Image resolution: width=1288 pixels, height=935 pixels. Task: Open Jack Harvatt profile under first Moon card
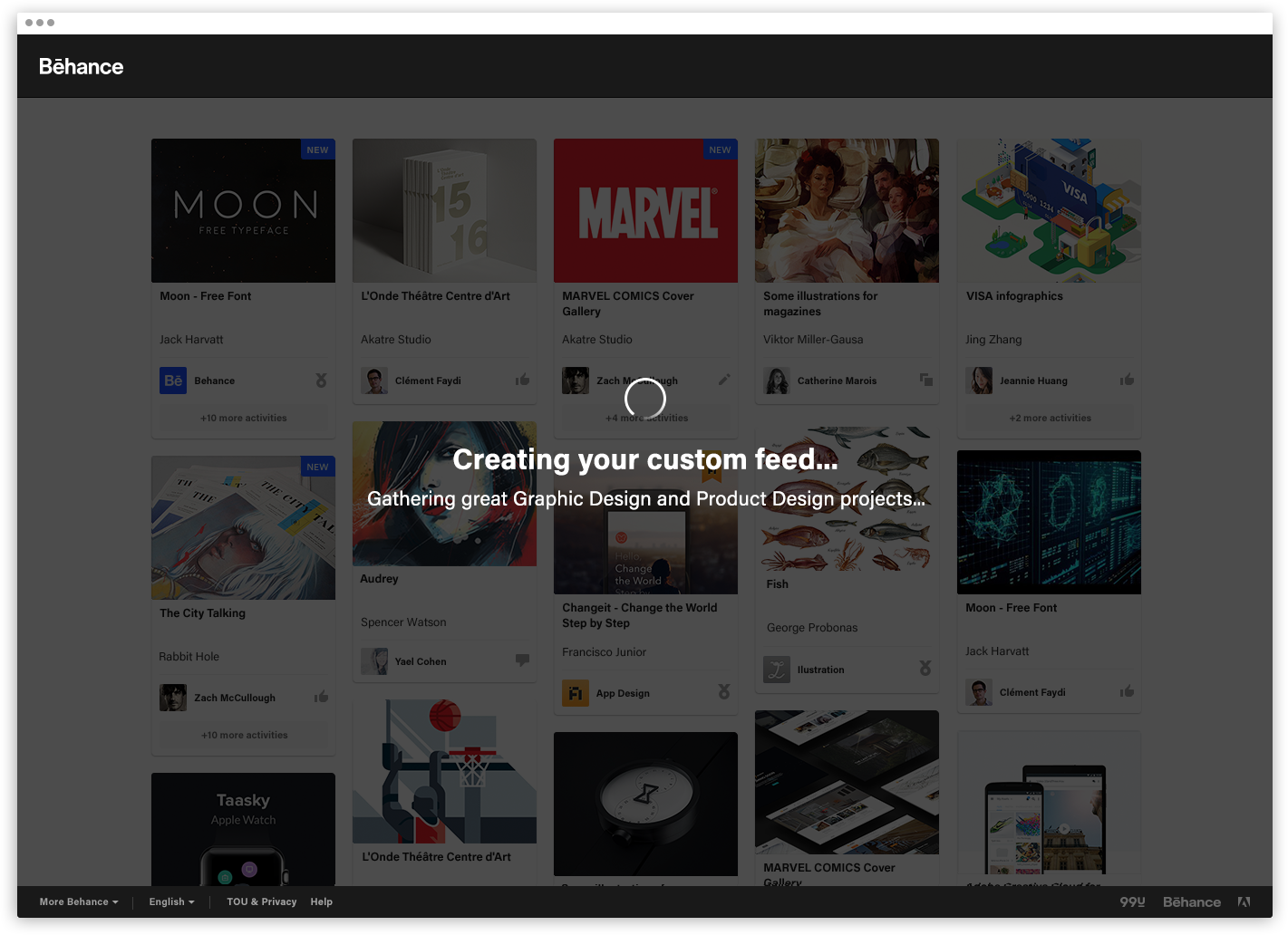tap(191, 340)
